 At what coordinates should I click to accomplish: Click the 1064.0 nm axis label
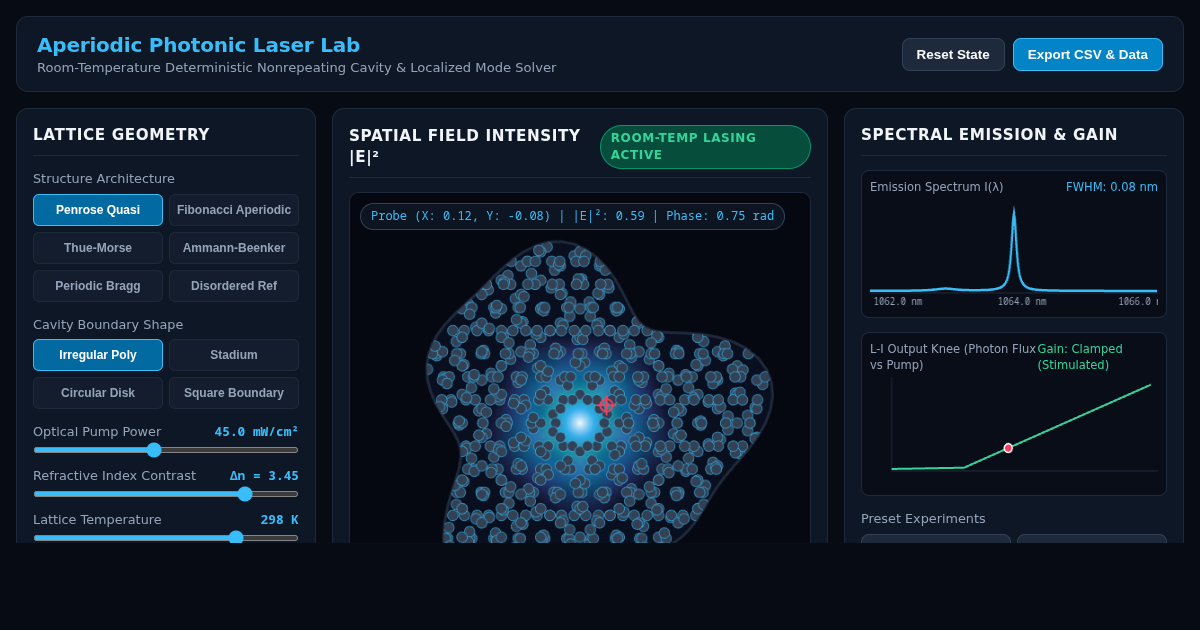(1022, 302)
